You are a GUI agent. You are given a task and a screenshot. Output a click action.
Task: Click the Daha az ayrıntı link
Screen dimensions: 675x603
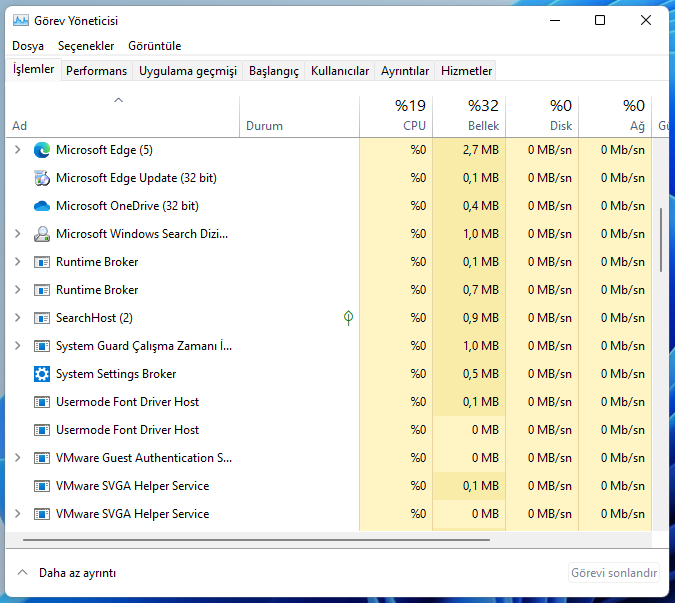[x=77, y=573]
